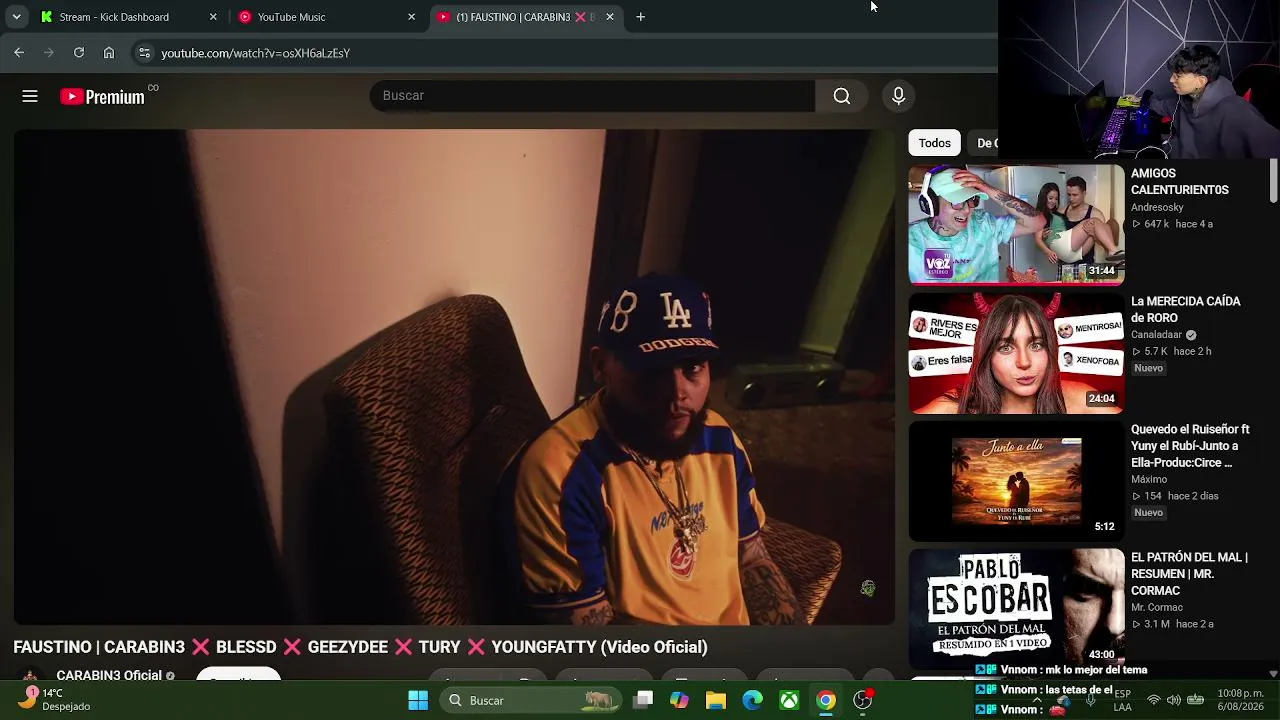
Task: View site information icon in address bar
Action: point(144,53)
